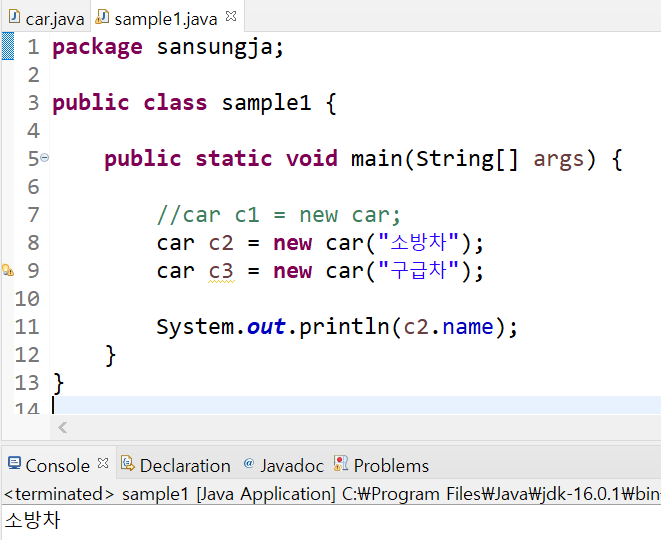
Task: Click "println" on line 11
Action: tap(344, 327)
